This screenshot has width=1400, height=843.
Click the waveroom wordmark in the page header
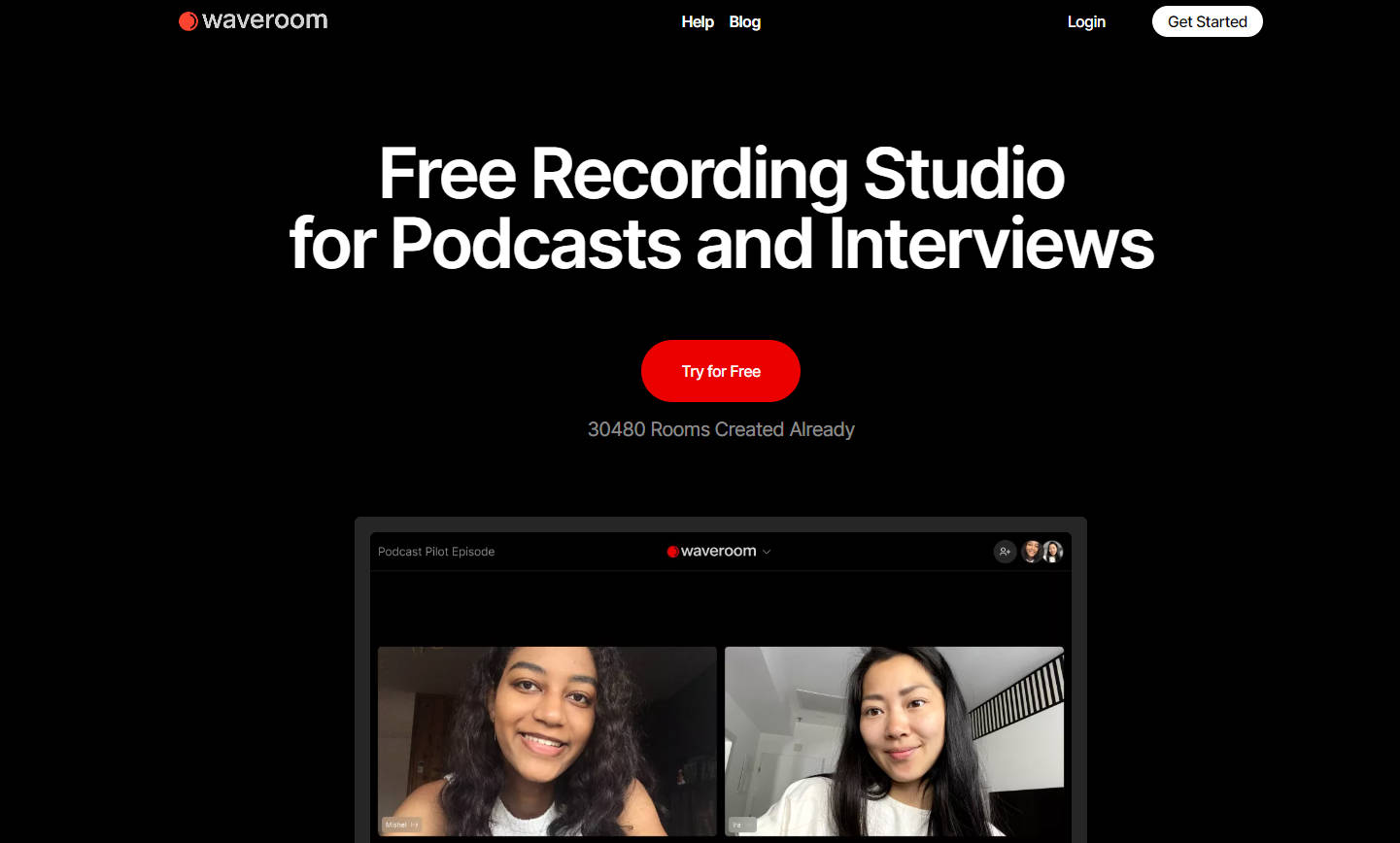point(264,20)
